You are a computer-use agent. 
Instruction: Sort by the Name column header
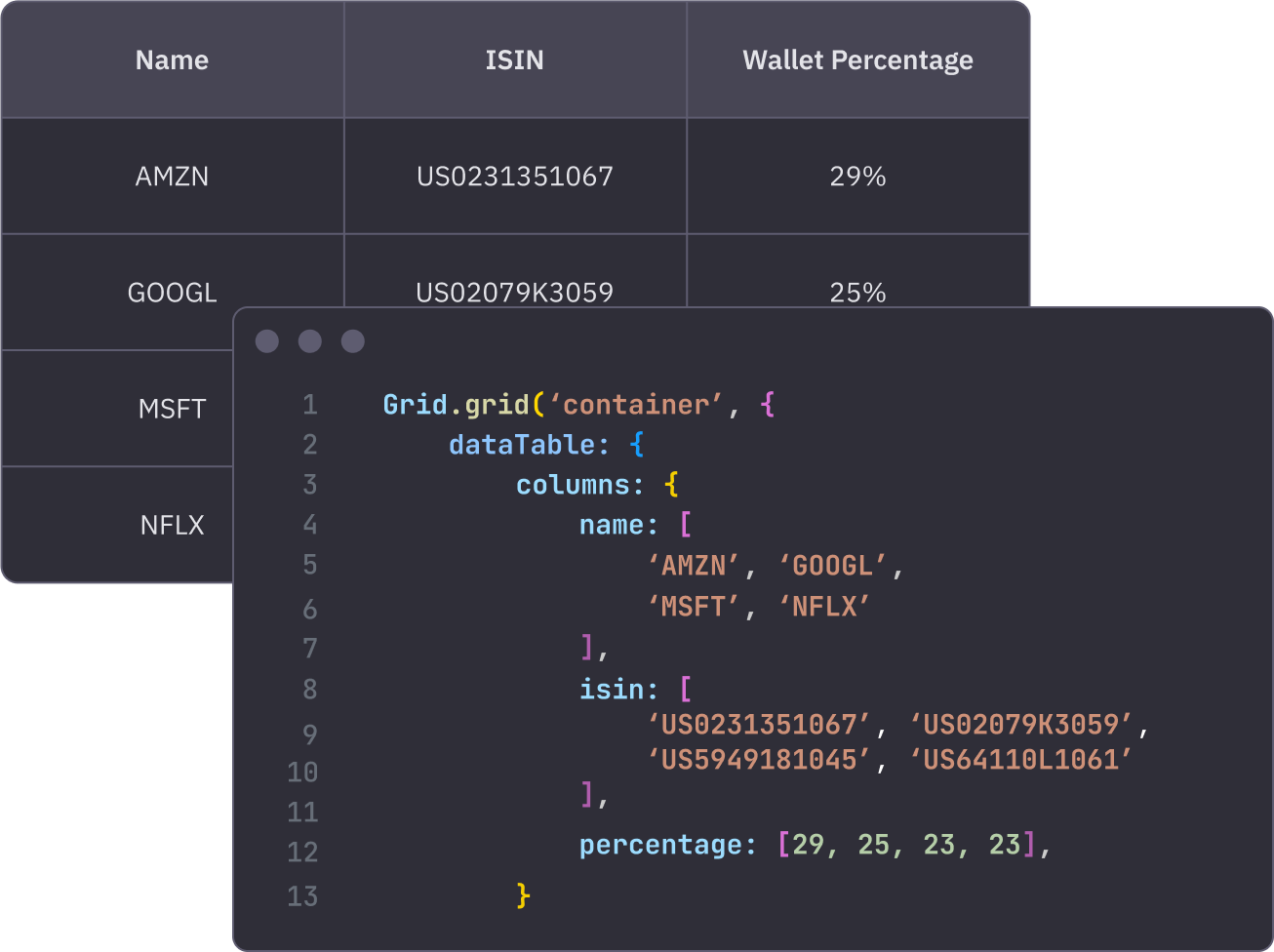pos(172,60)
